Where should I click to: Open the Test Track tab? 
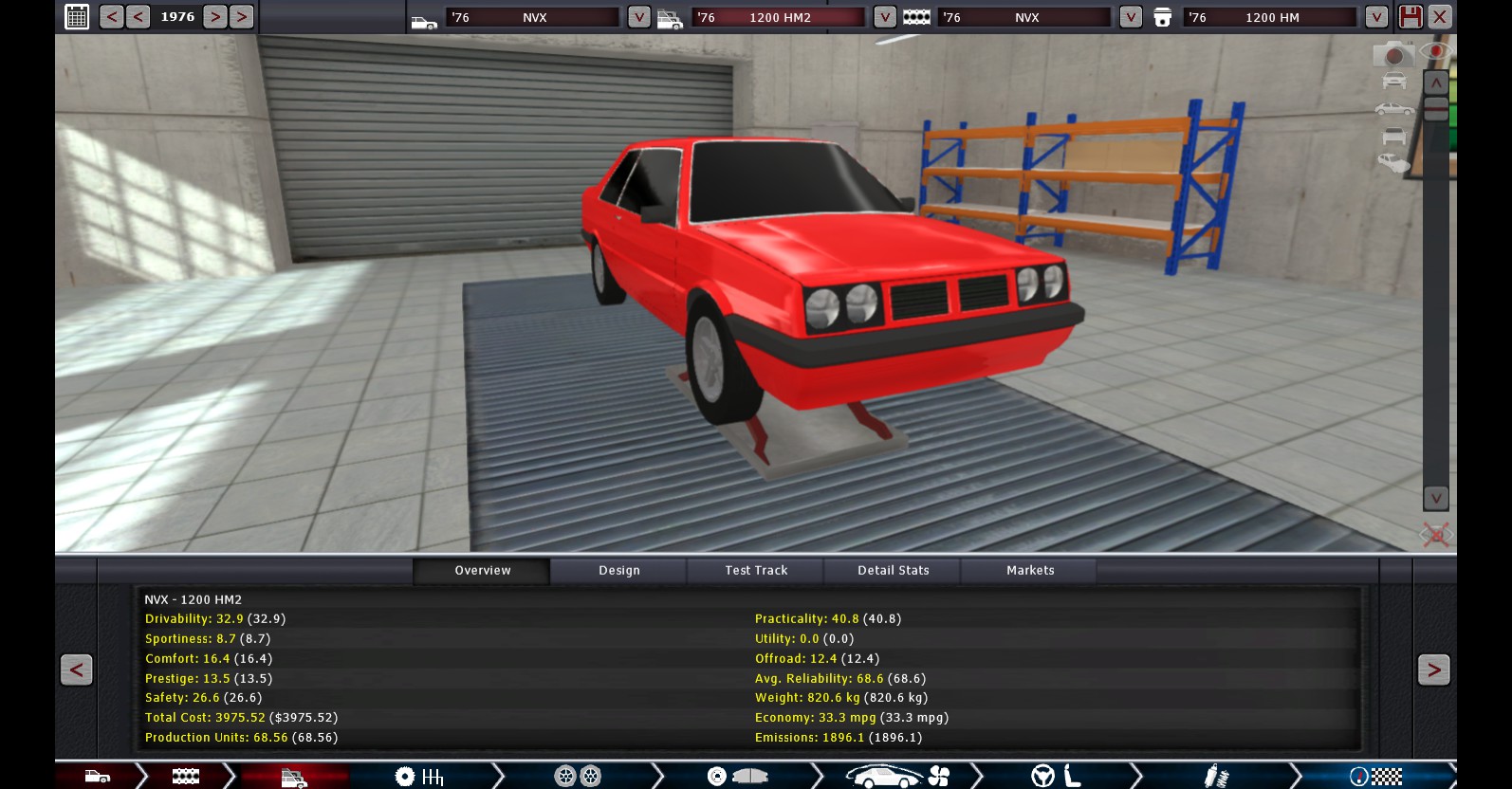(x=756, y=570)
